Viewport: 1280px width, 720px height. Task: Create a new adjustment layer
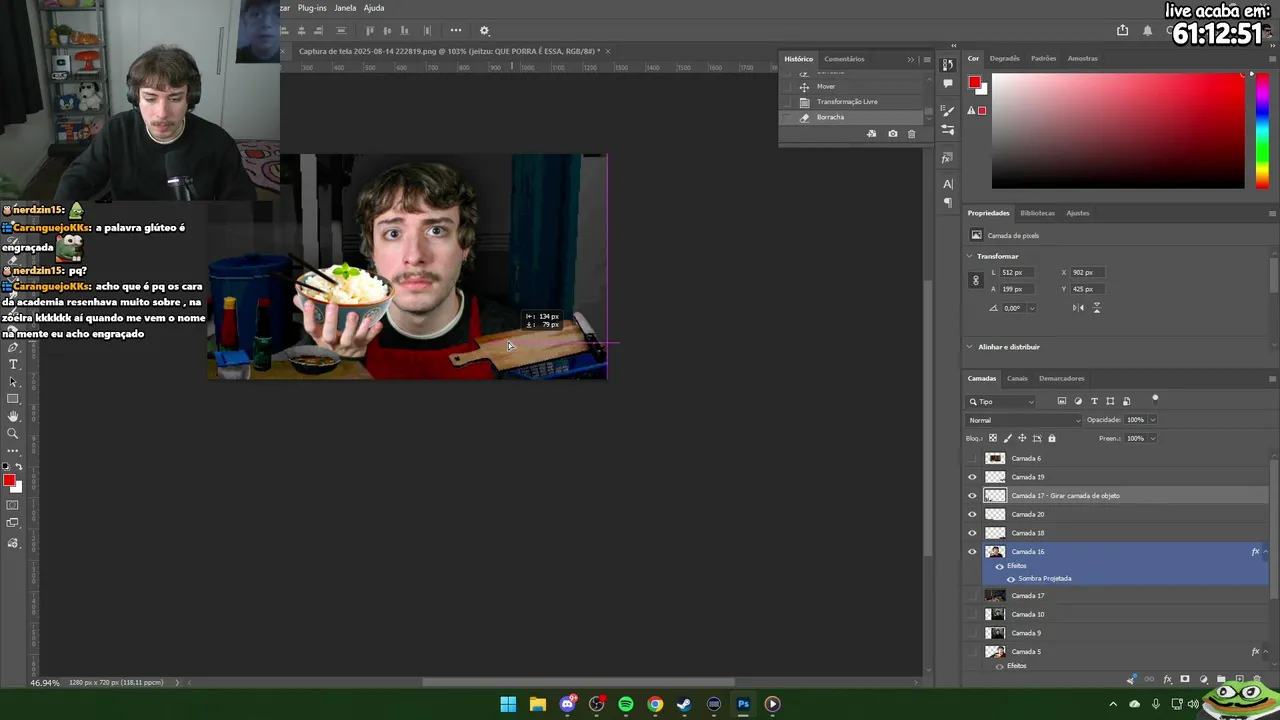[x=1203, y=680]
